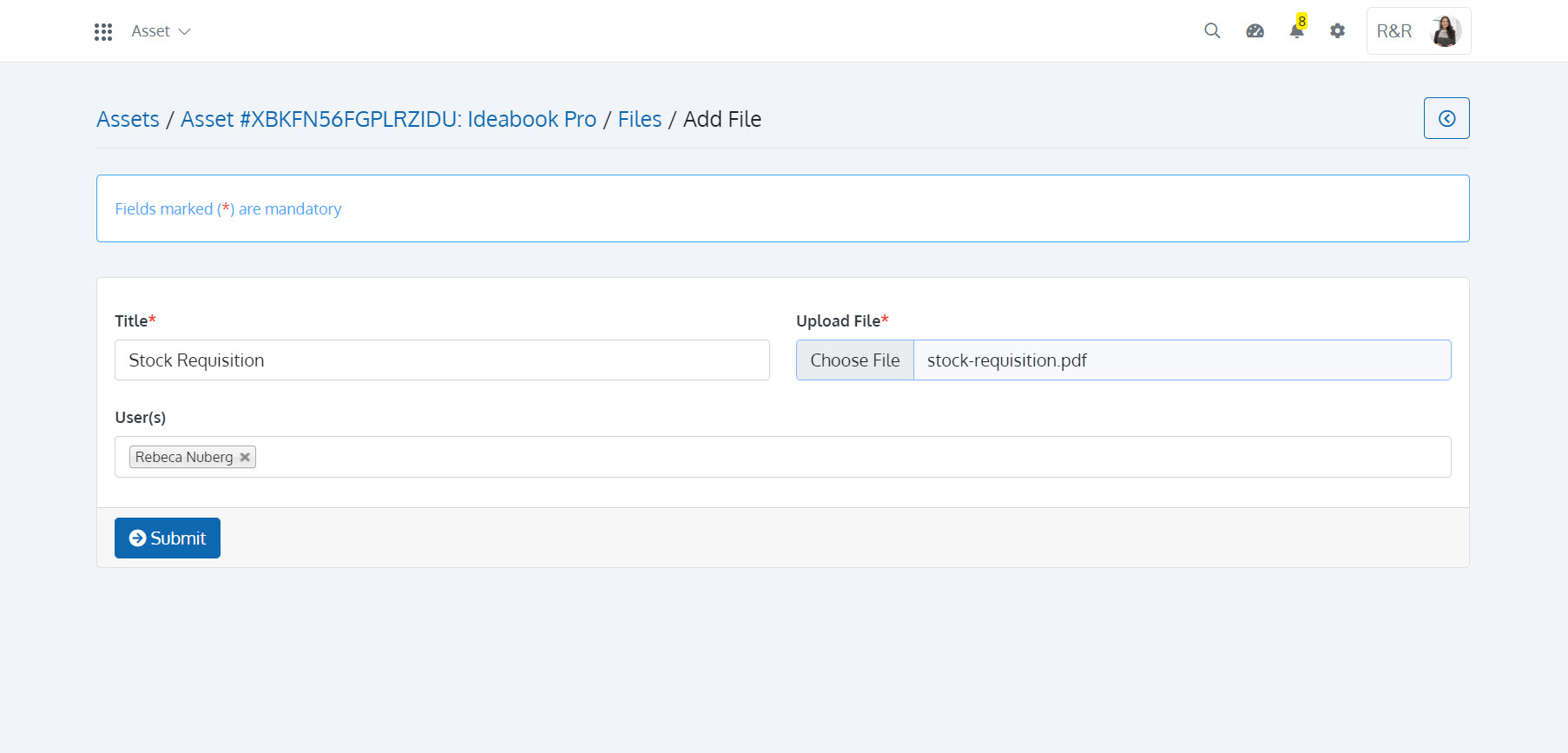Open the dashboard speedometer icon
Screen dimensions: 1568x753
point(1255,31)
